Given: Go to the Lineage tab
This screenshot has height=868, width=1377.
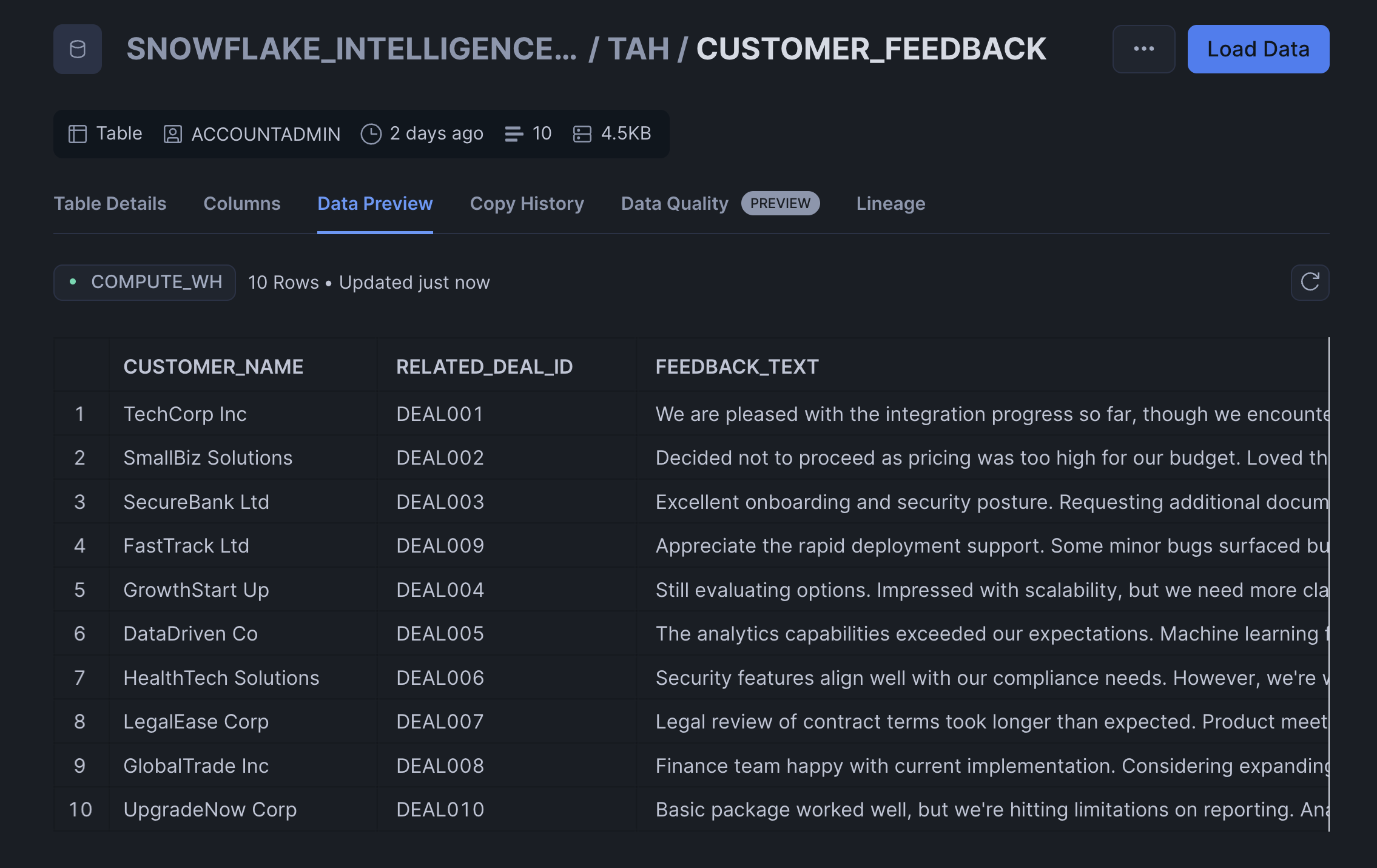Looking at the screenshot, I should click(890, 204).
